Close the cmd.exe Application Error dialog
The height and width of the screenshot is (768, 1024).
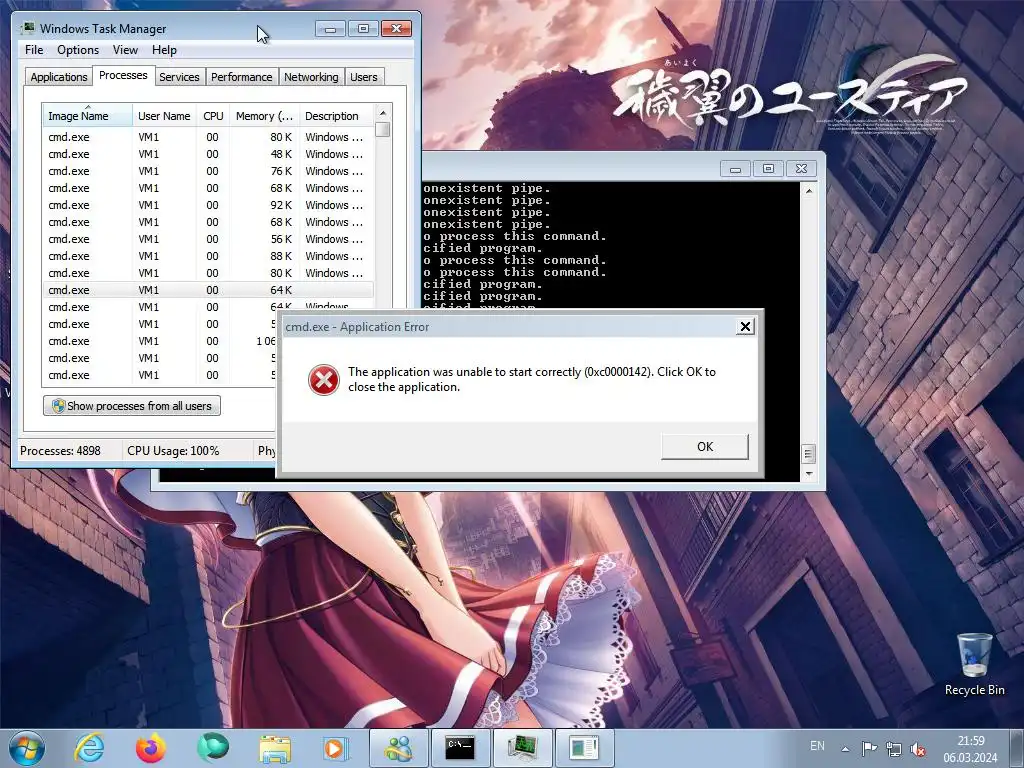pyautogui.click(x=744, y=327)
